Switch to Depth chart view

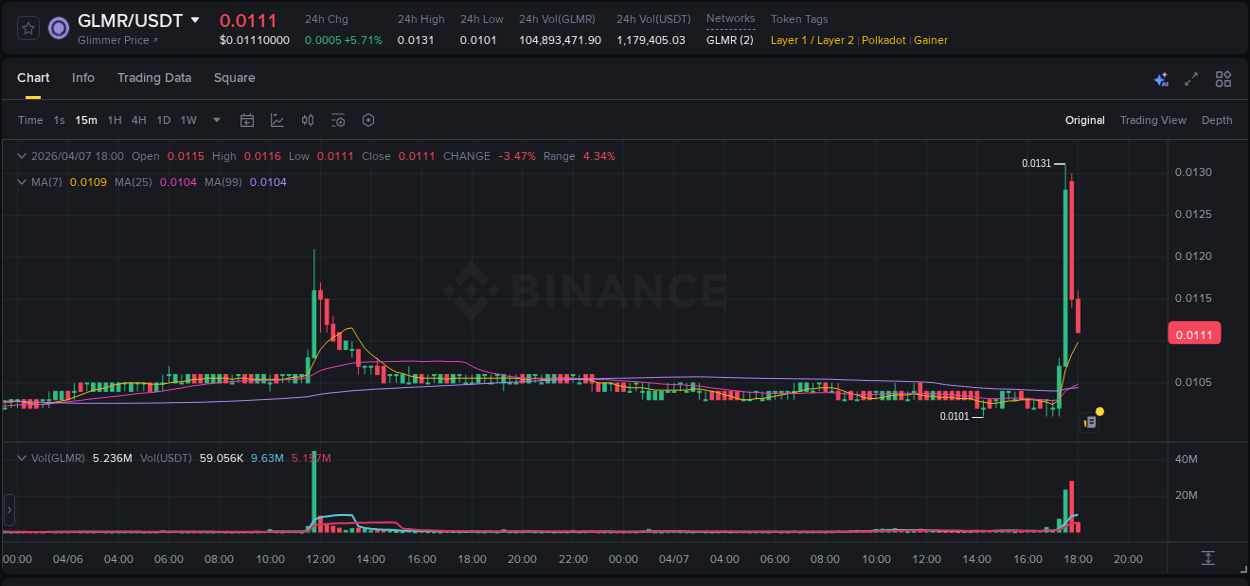[x=1216, y=120]
